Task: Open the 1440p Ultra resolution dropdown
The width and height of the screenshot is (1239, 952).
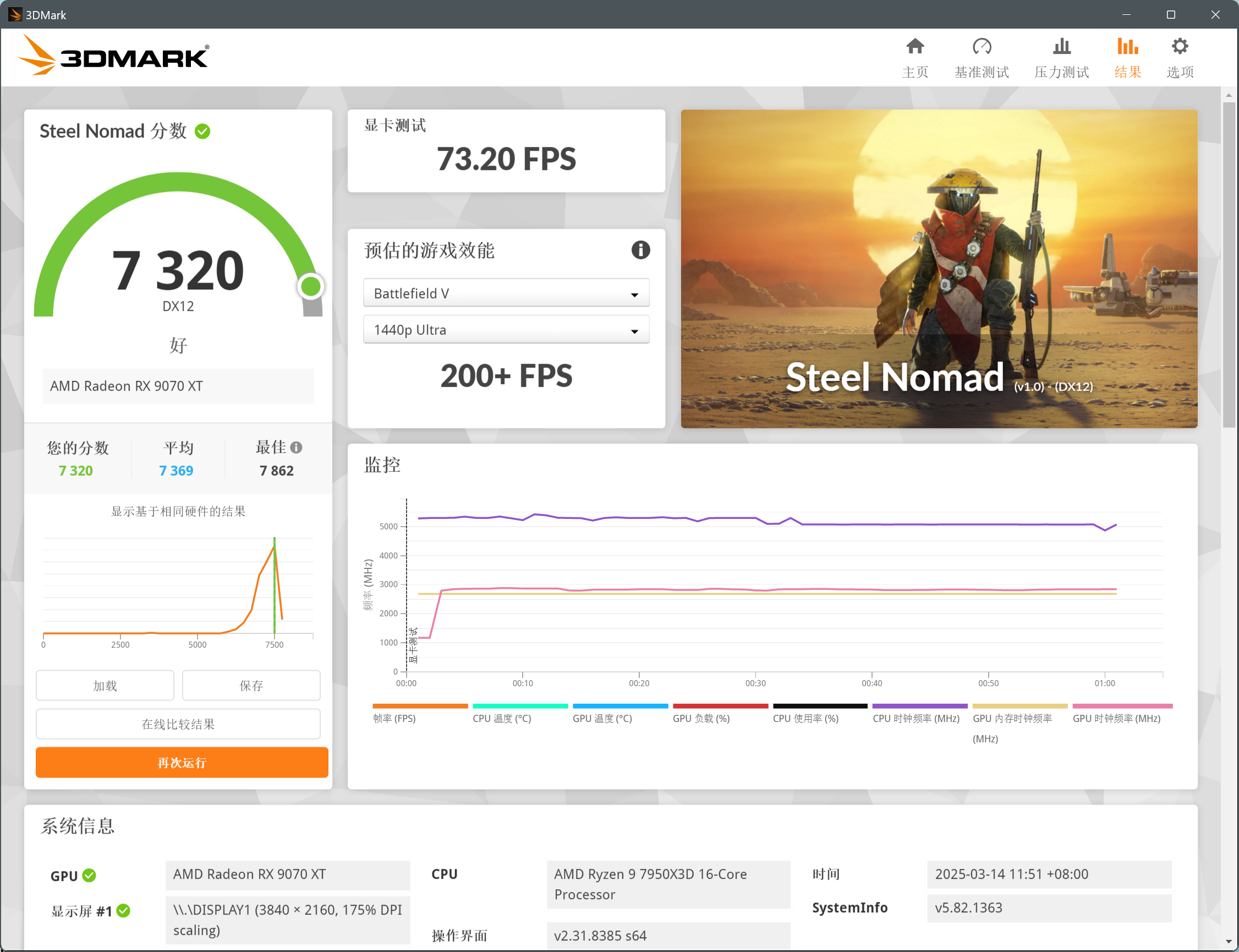Action: [506, 330]
